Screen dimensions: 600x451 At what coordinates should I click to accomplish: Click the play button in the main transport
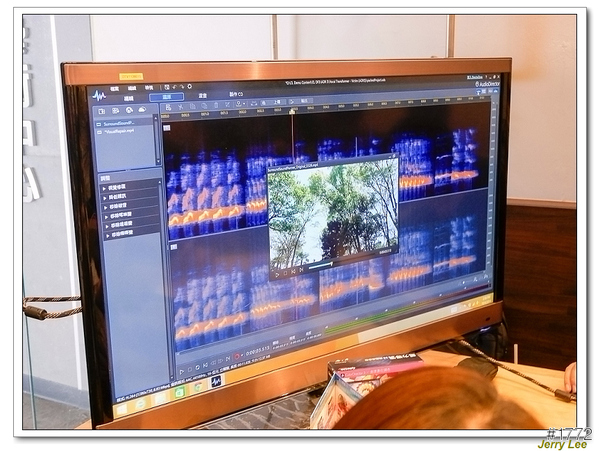tap(181, 371)
